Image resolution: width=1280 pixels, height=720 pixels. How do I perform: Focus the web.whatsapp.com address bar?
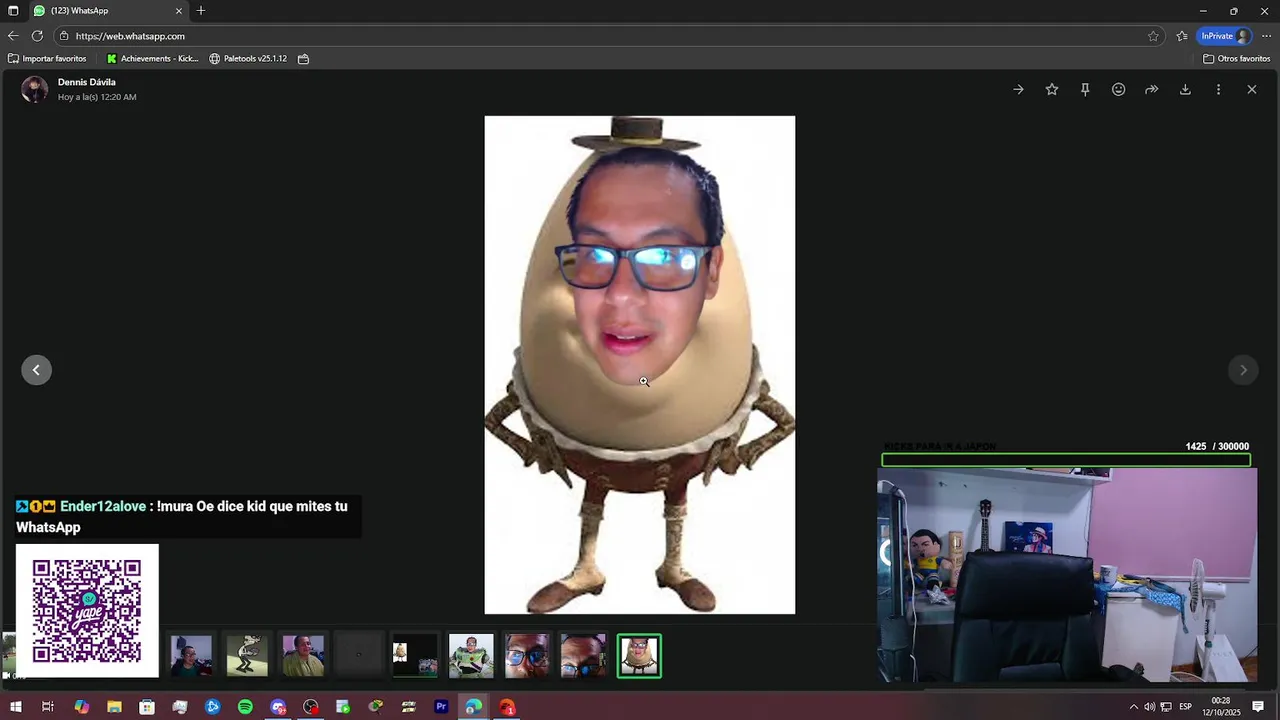[608, 36]
